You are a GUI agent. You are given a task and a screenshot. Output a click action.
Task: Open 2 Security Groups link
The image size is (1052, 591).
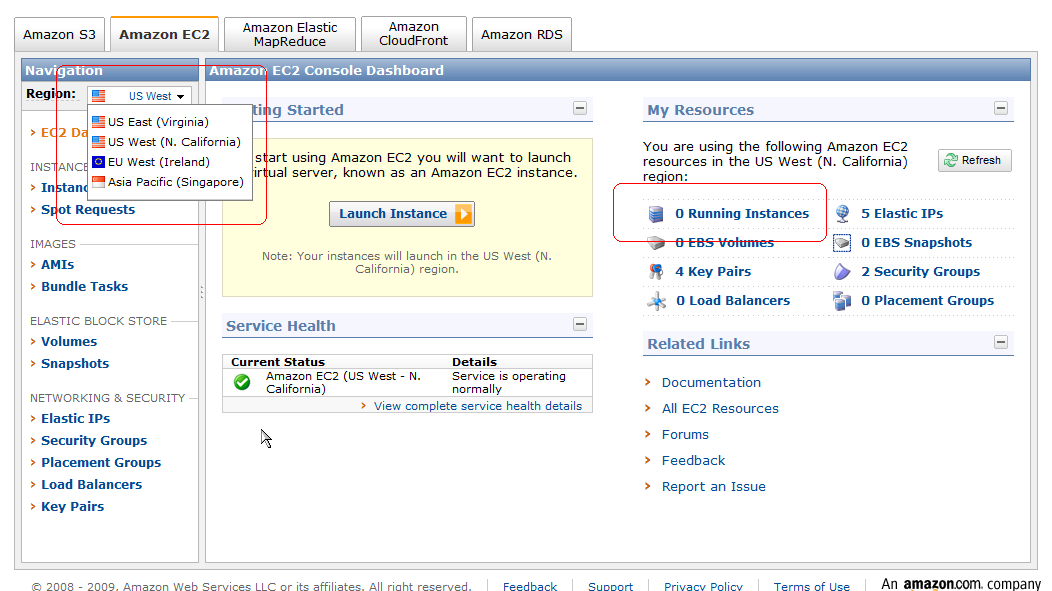tap(920, 272)
